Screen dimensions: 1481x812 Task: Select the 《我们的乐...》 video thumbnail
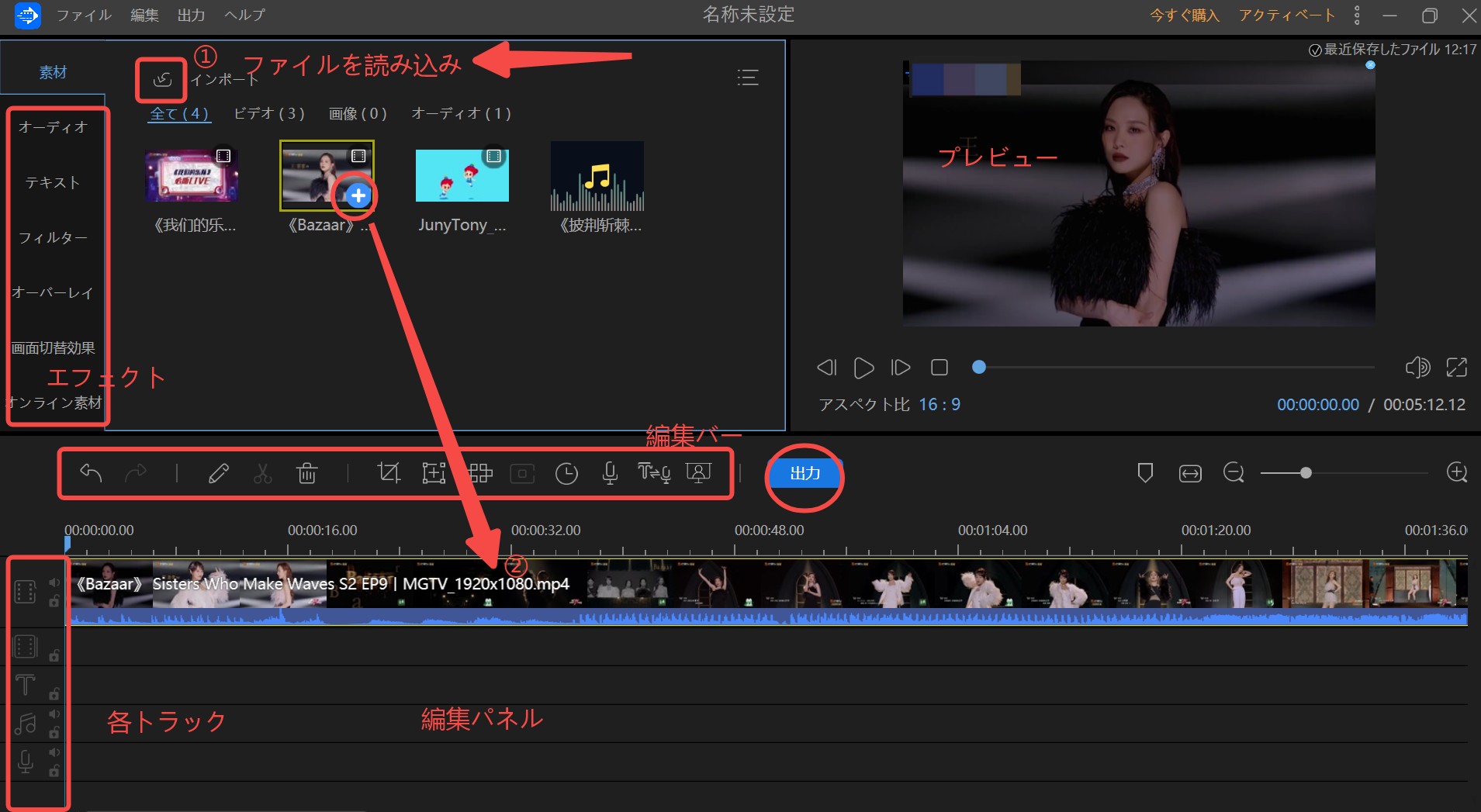[192, 176]
